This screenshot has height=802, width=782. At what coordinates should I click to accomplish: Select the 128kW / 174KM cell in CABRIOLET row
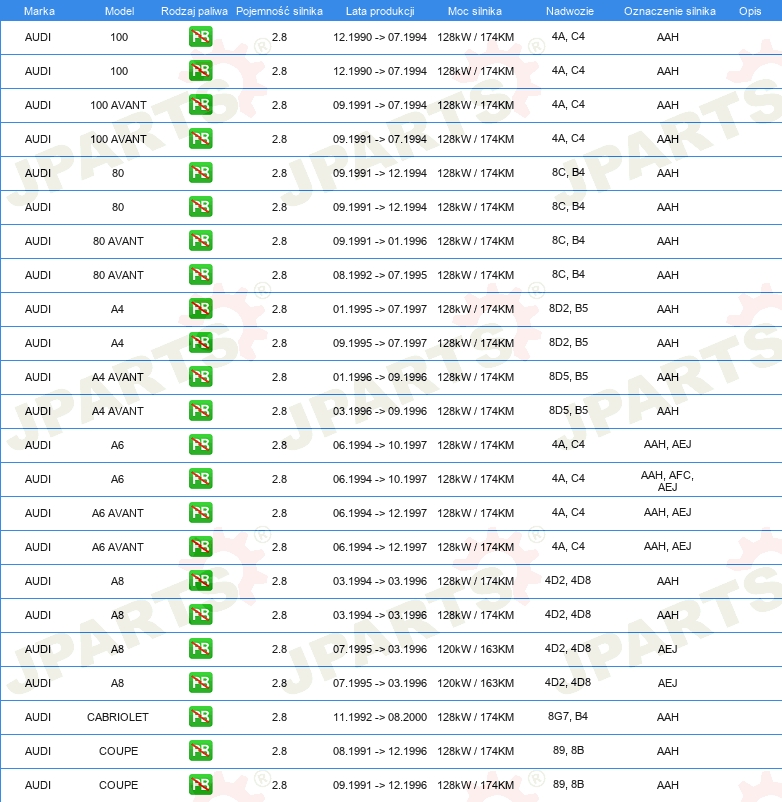[475, 717]
